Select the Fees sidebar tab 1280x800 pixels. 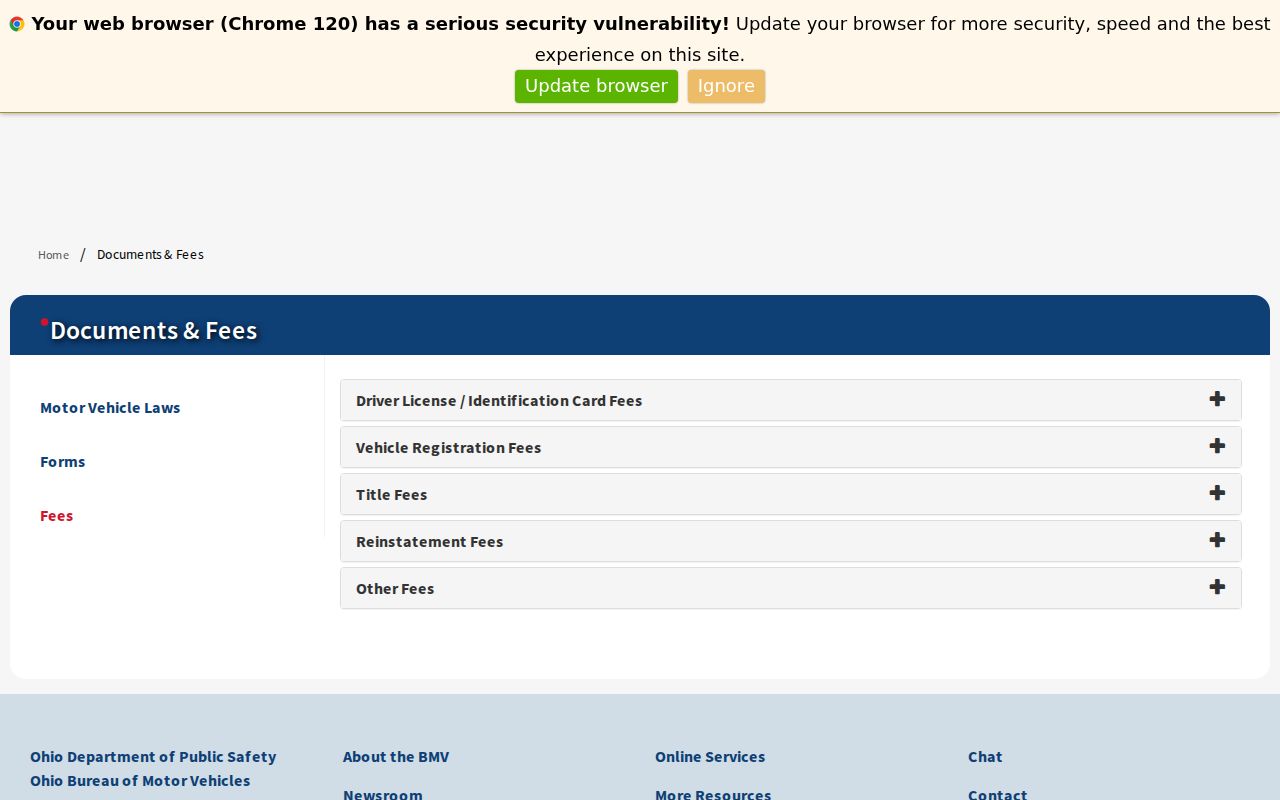56,516
